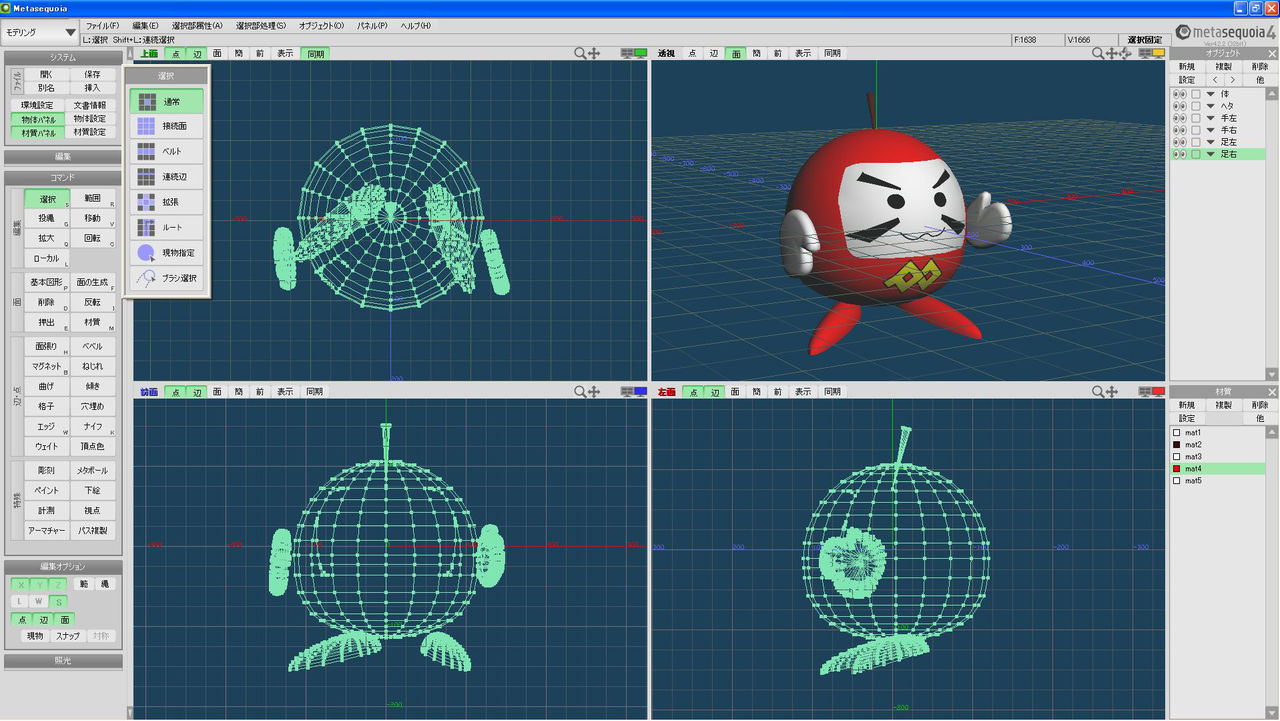This screenshot has width=1280, height=721.
Task: Close the 材質 material panel with X
Action: (x=1272, y=392)
